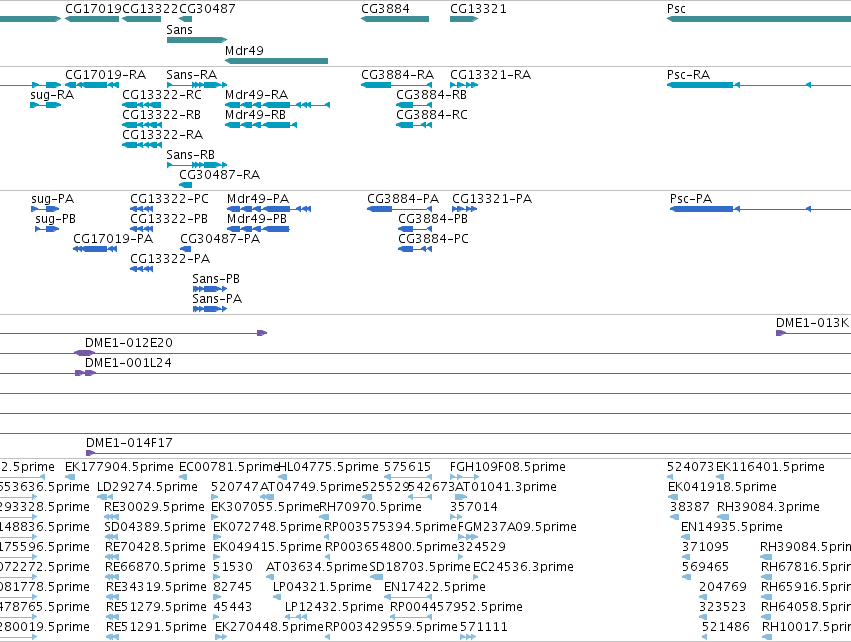Click the DME1-001L24 clone marker
The image size is (851, 642).
pos(85,373)
